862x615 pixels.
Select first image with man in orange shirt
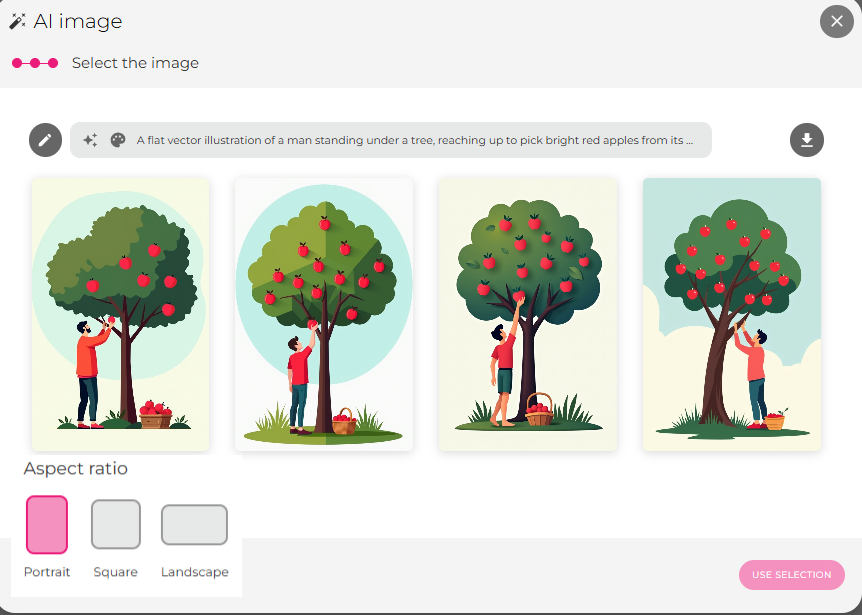pyautogui.click(x=121, y=314)
